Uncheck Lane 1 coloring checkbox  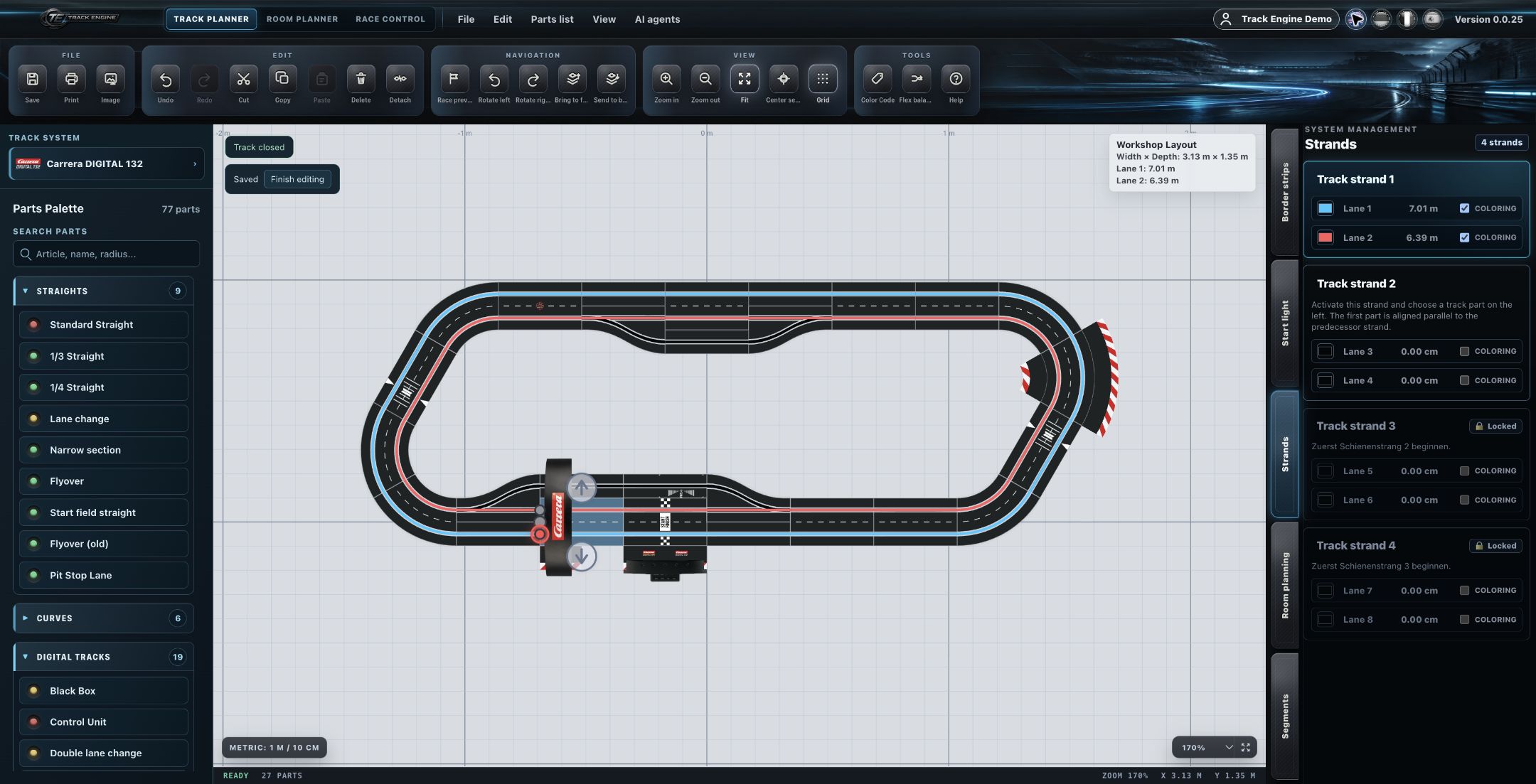point(1464,208)
